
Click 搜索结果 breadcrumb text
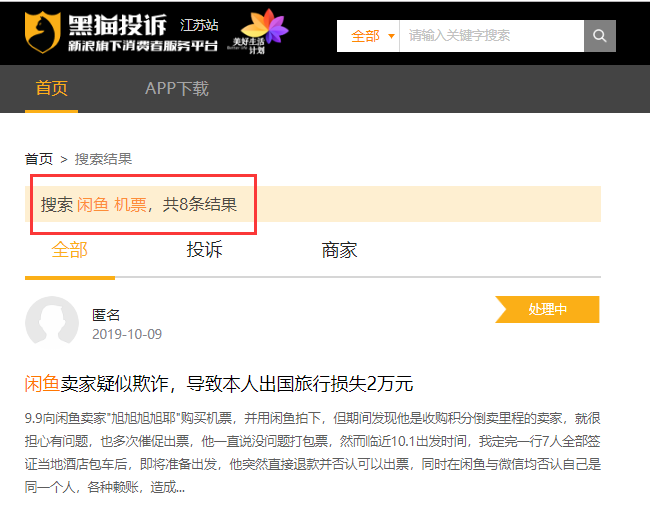coord(103,159)
